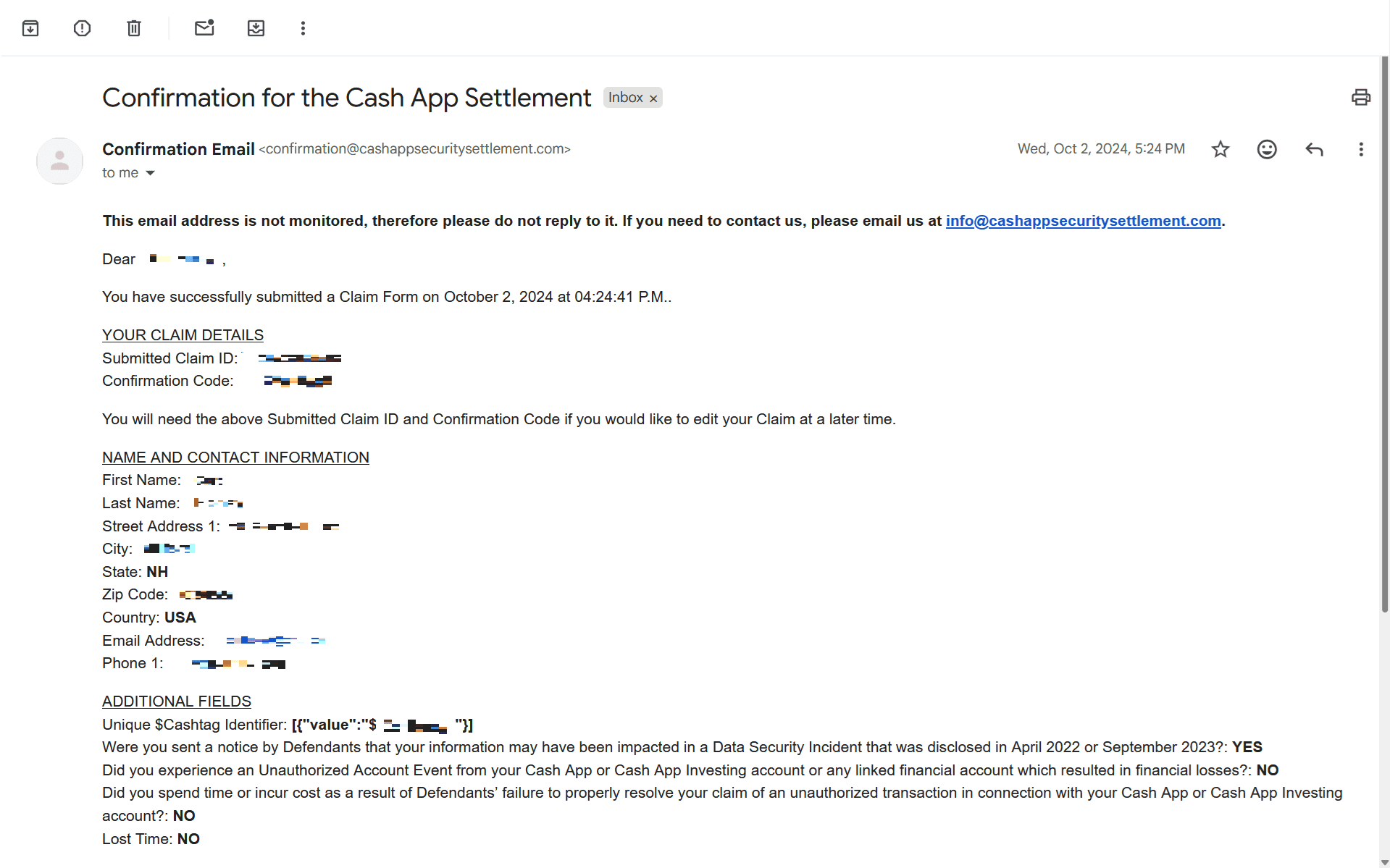The height and width of the screenshot is (868, 1390).
Task: Click the sender address confirmation@cashappsecuritysettlement.com
Action: [414, 149]
